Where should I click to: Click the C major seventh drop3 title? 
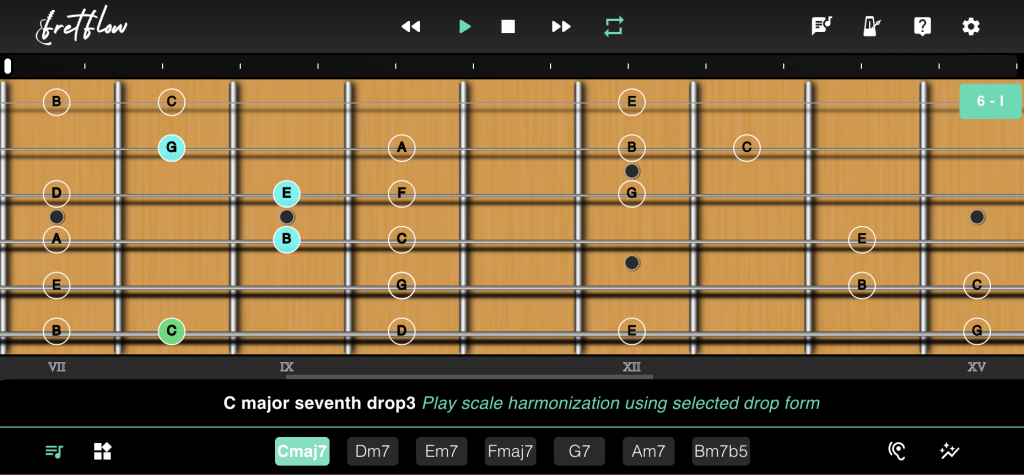tap(319, 403)
